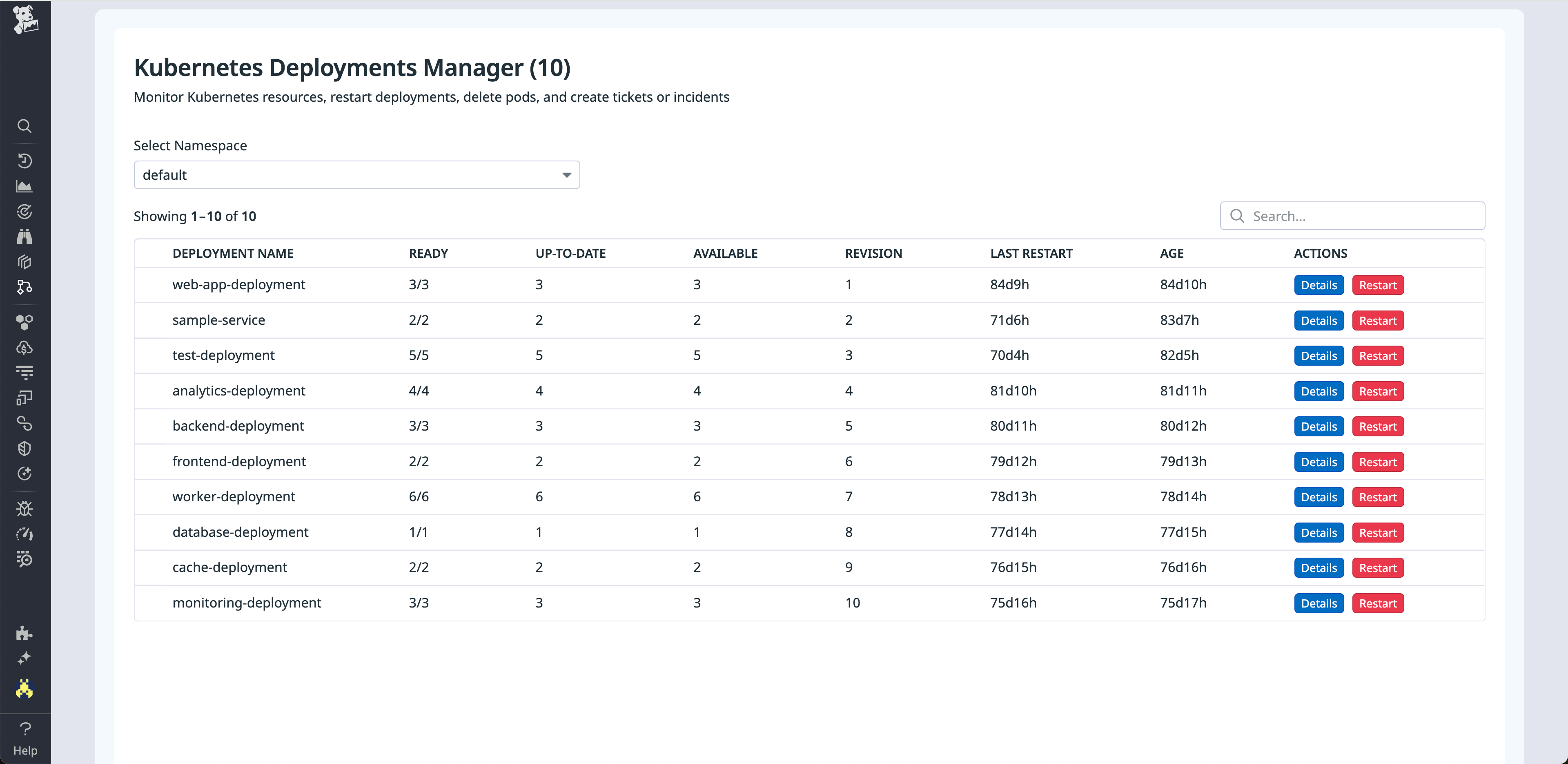Screen dimensions: 1568x764
Task: Open the security shield icon in sidebar
Action: pyautogui.click(x=25, y=449)
